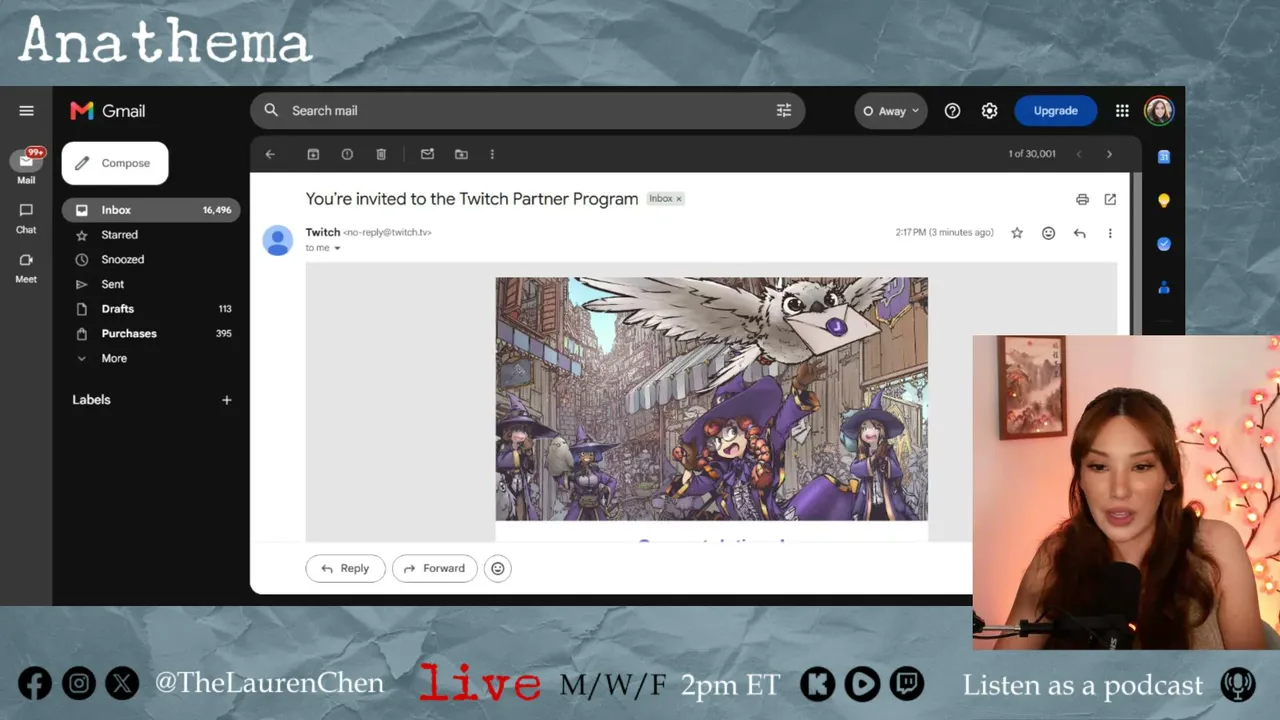The height and width of the screenshot is (720, 1280).
Task: Click the Forward button below the email
Action: pyautogui.click(x=435, y=568)
